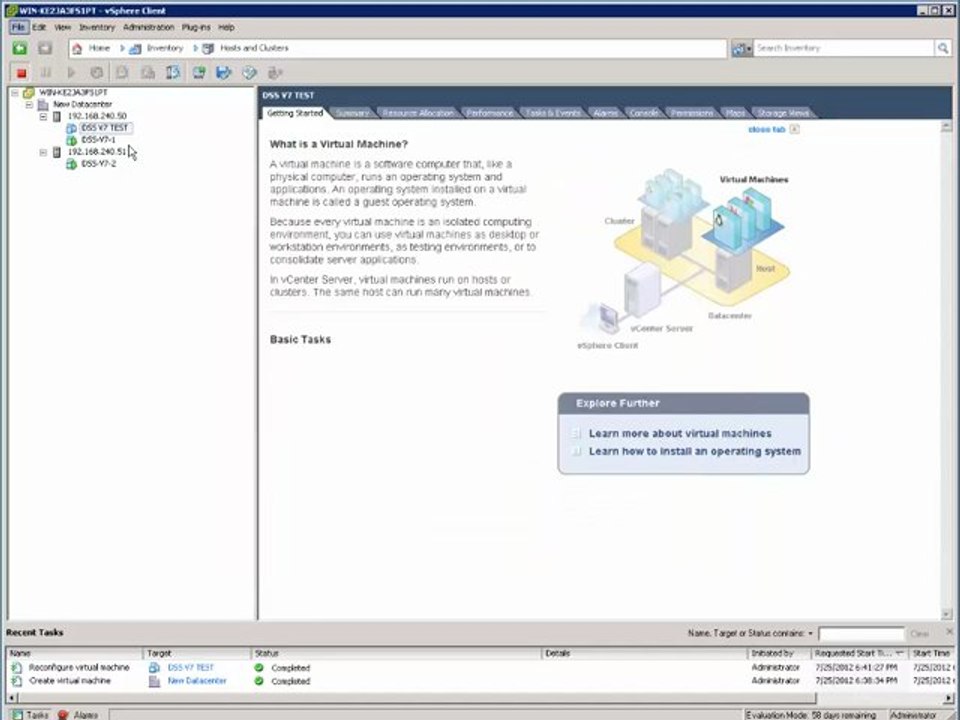Click the VM icon beside DSS-V7-1
Viewport: 960px width, 720px height.
72,140
